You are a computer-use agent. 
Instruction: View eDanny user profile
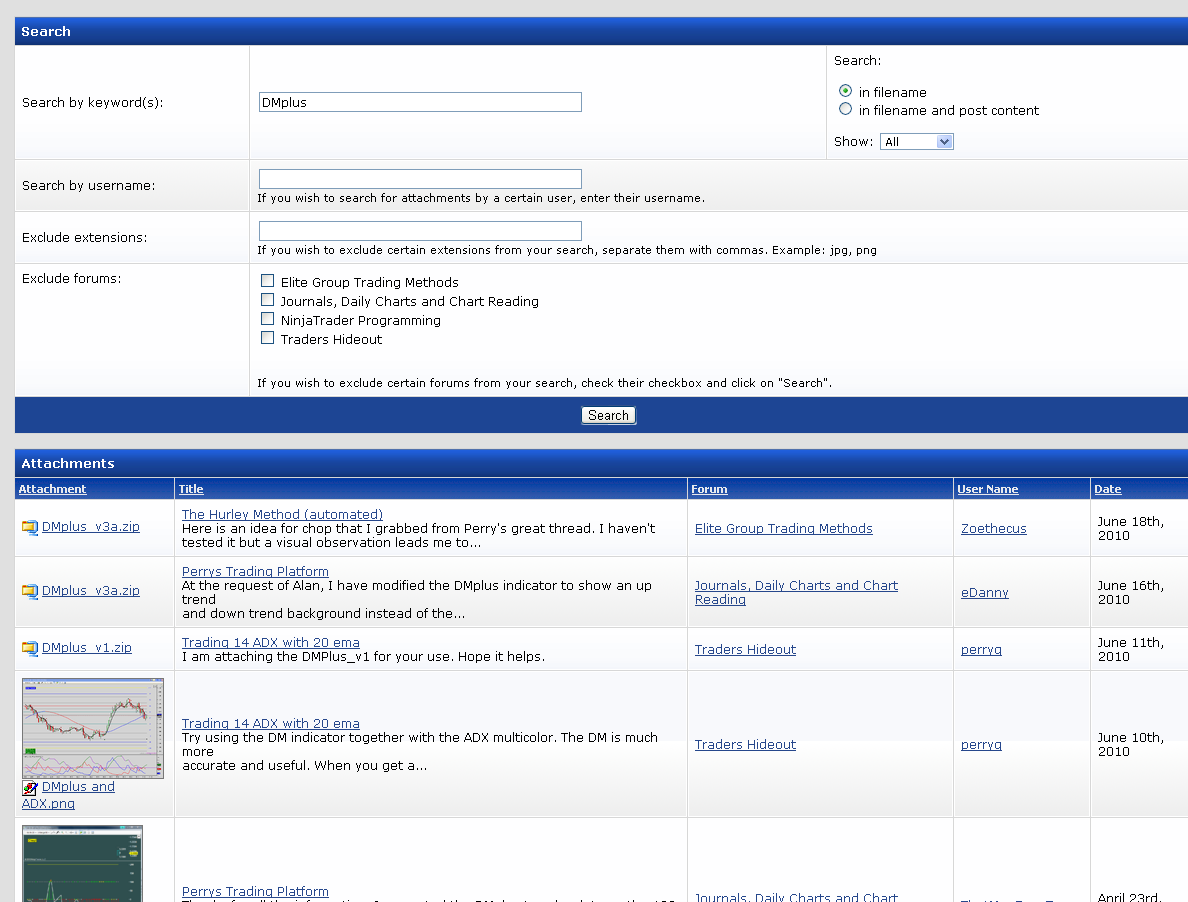pos(984,592)
